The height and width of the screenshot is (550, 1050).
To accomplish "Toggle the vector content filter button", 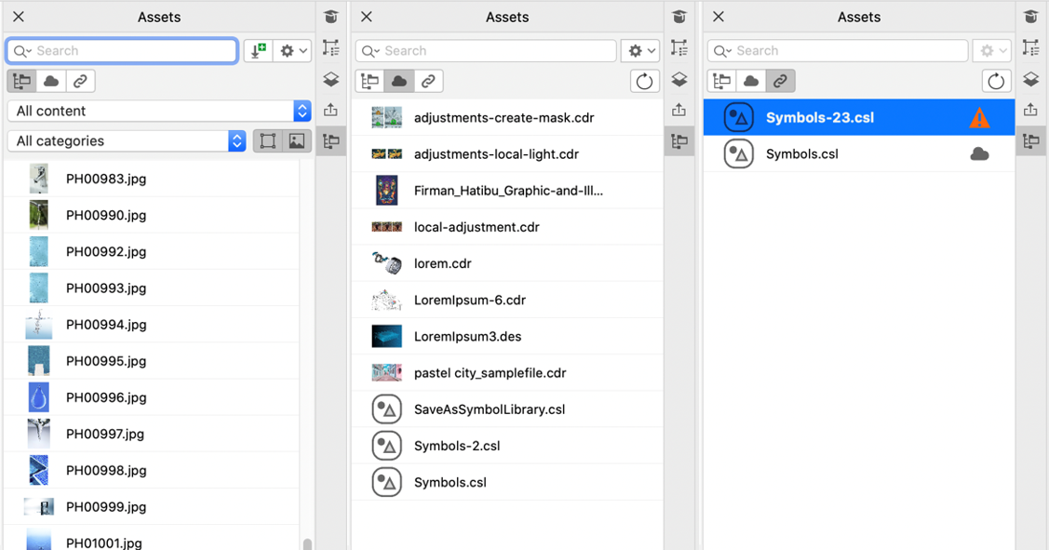I will (268, 141).
